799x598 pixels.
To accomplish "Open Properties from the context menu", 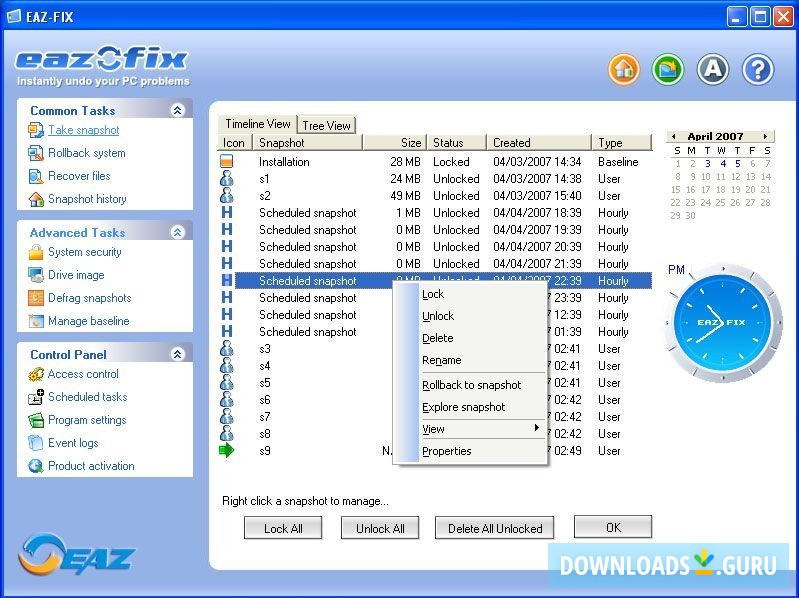I will (x=447, y=451).
